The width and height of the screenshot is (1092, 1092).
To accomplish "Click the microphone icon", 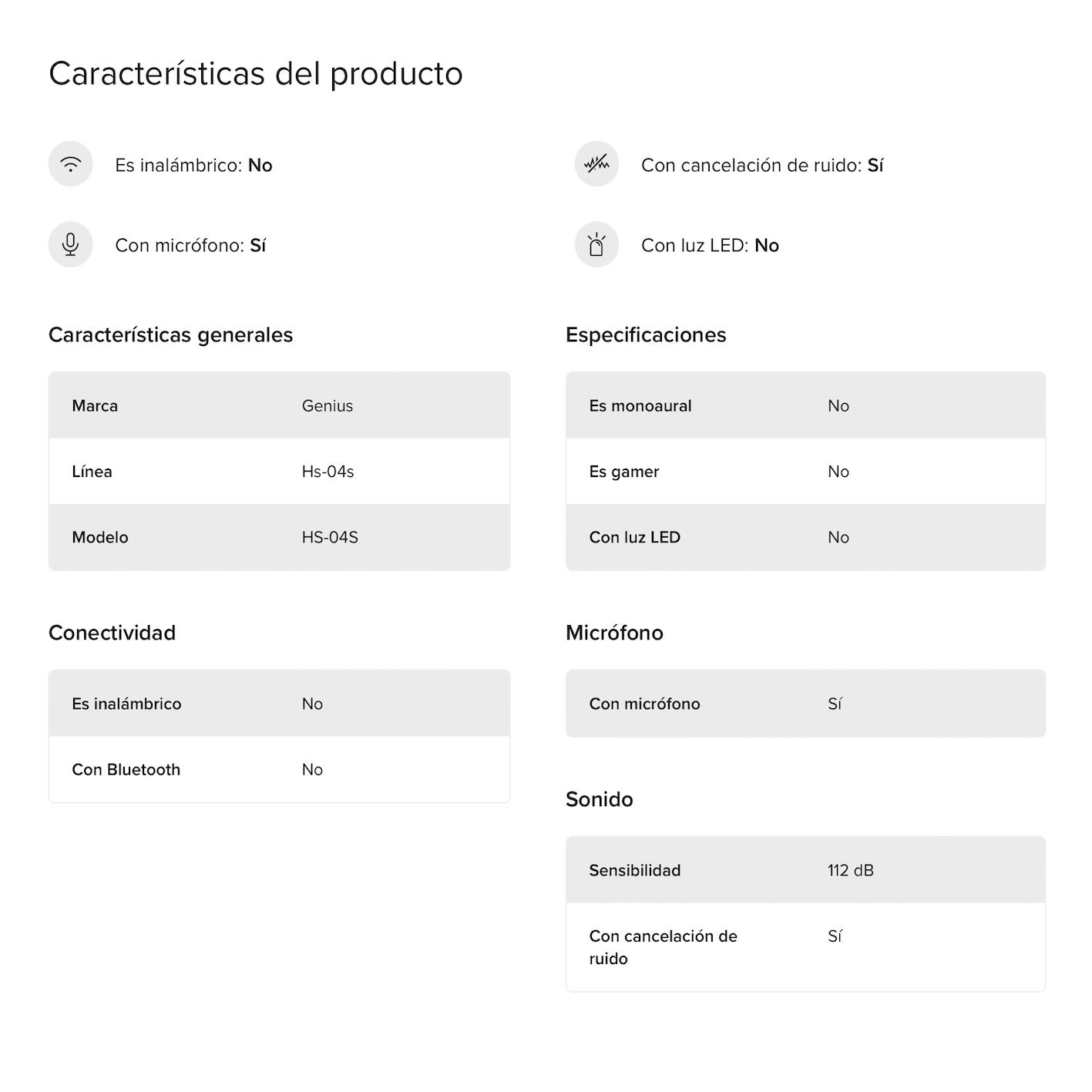I will [x=70, y=244].
